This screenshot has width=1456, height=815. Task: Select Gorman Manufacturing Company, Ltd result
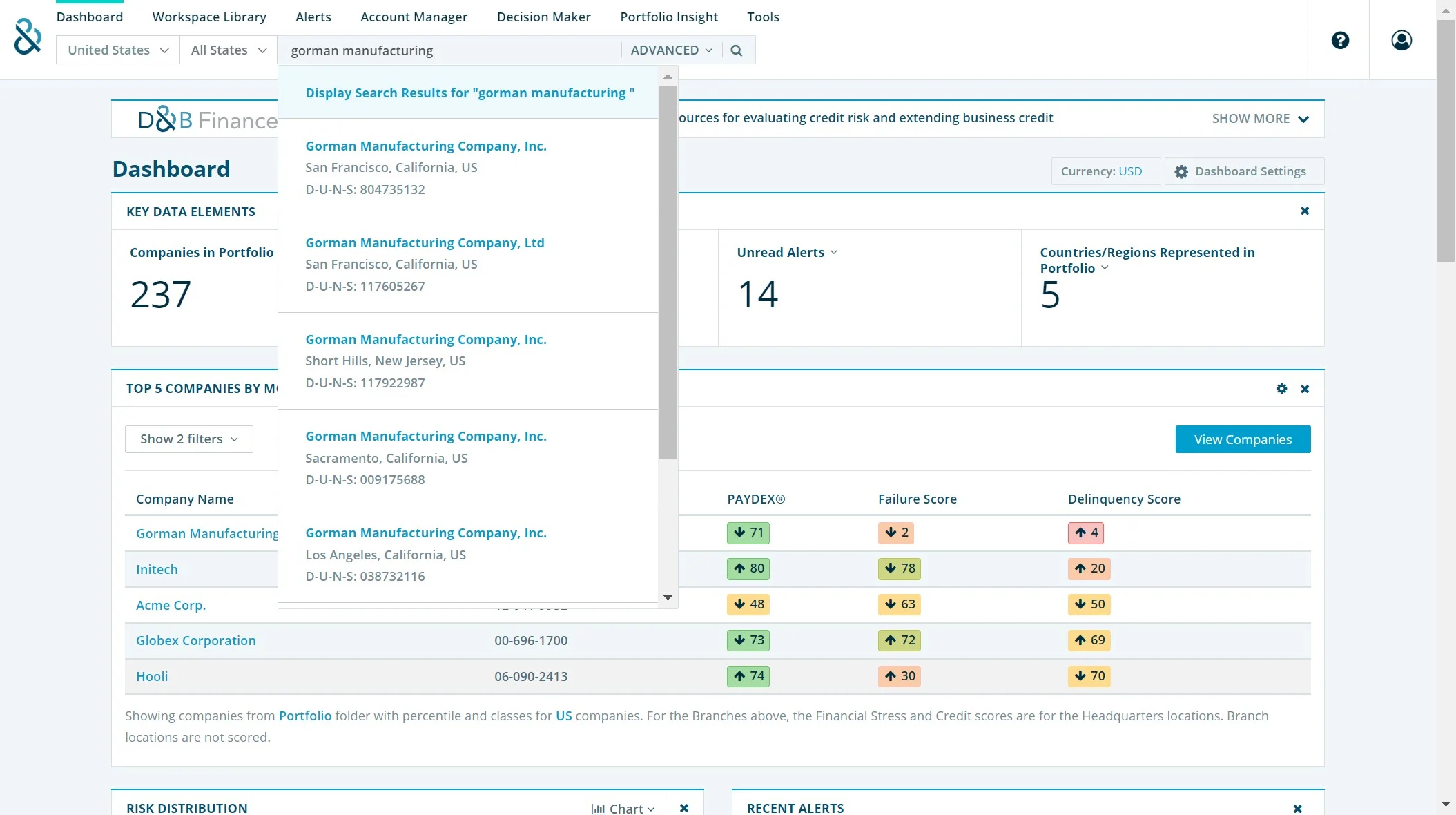425,243
